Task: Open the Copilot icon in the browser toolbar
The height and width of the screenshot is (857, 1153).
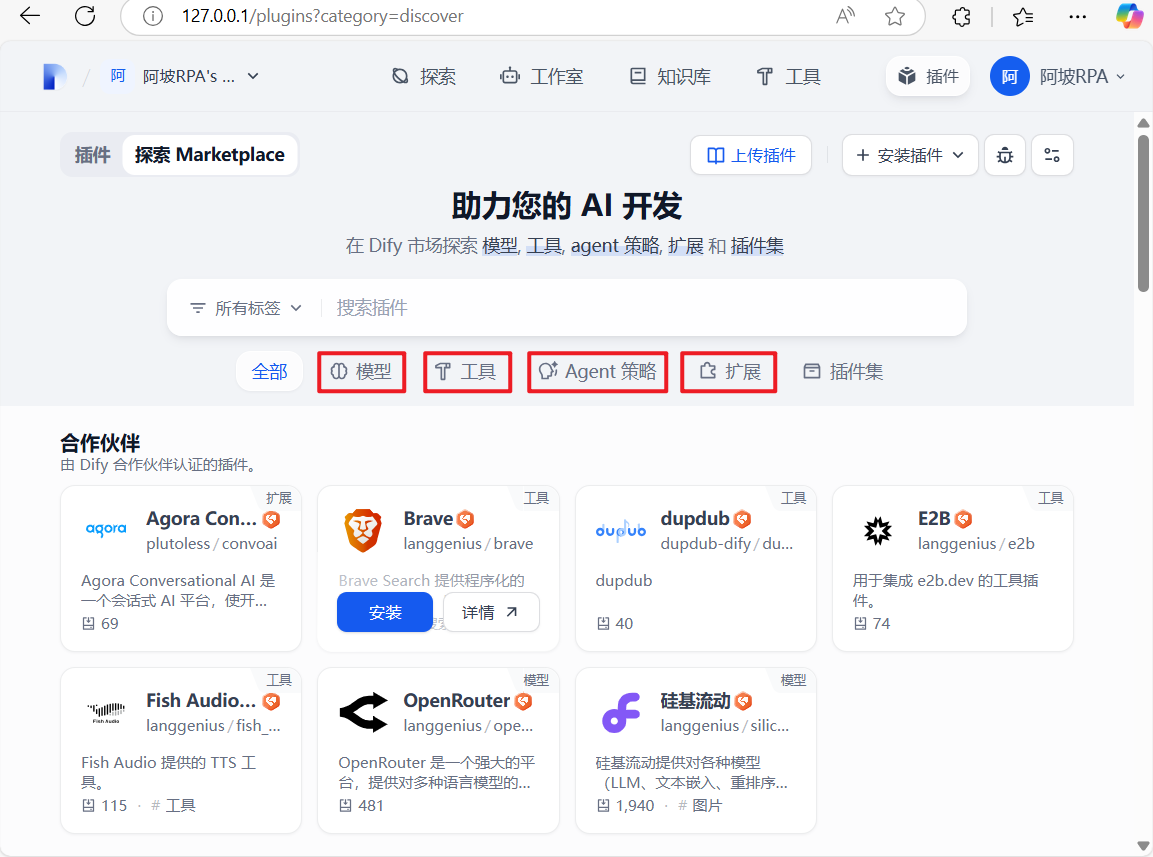Action: click(1129, 16)
